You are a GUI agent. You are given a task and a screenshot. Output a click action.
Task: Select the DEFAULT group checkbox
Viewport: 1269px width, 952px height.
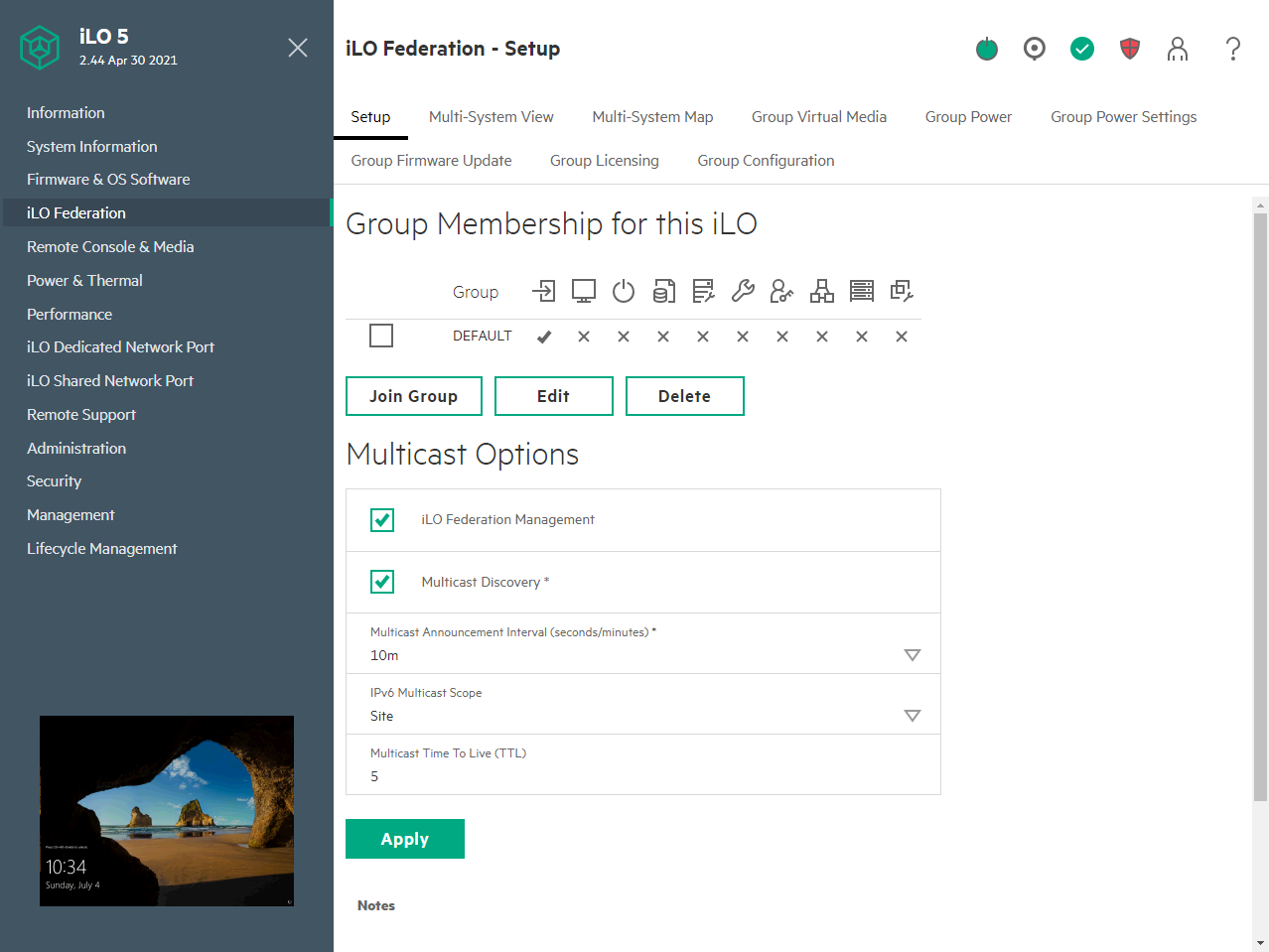[x=381, y=336]
